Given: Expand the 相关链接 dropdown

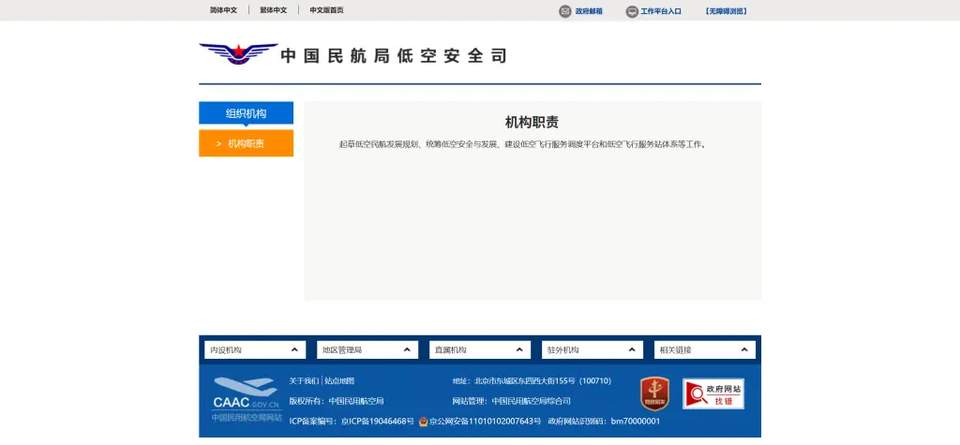Looking at the screenshot, I should point(705,350).
